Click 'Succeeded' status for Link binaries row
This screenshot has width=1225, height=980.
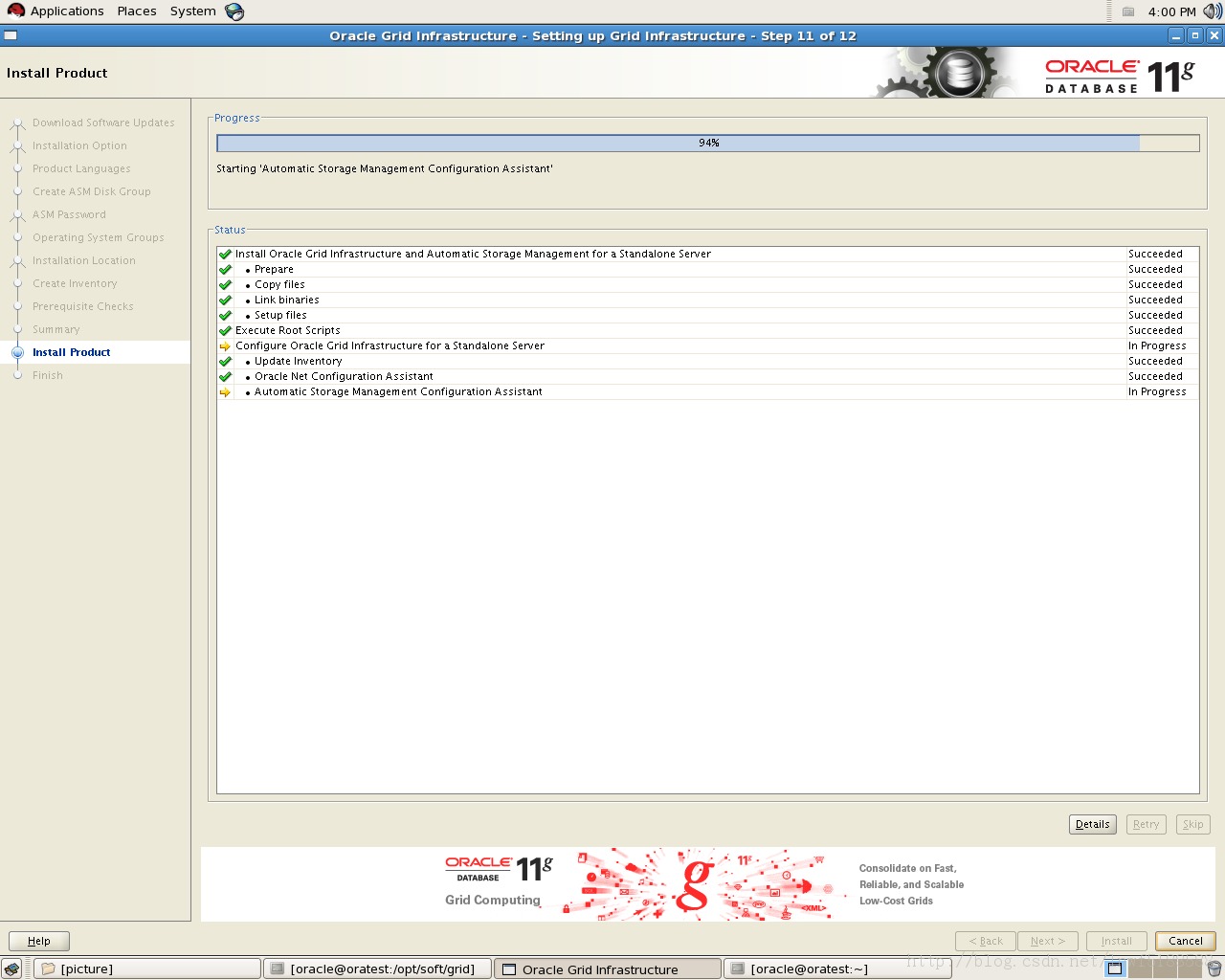point(1155,301)
